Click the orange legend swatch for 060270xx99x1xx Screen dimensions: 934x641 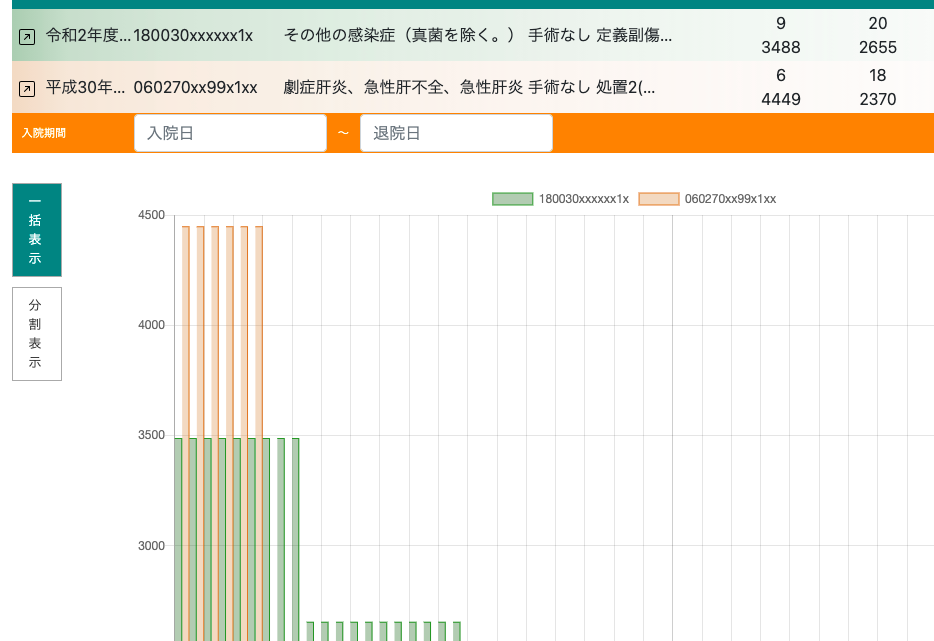(x=658, y=199)
